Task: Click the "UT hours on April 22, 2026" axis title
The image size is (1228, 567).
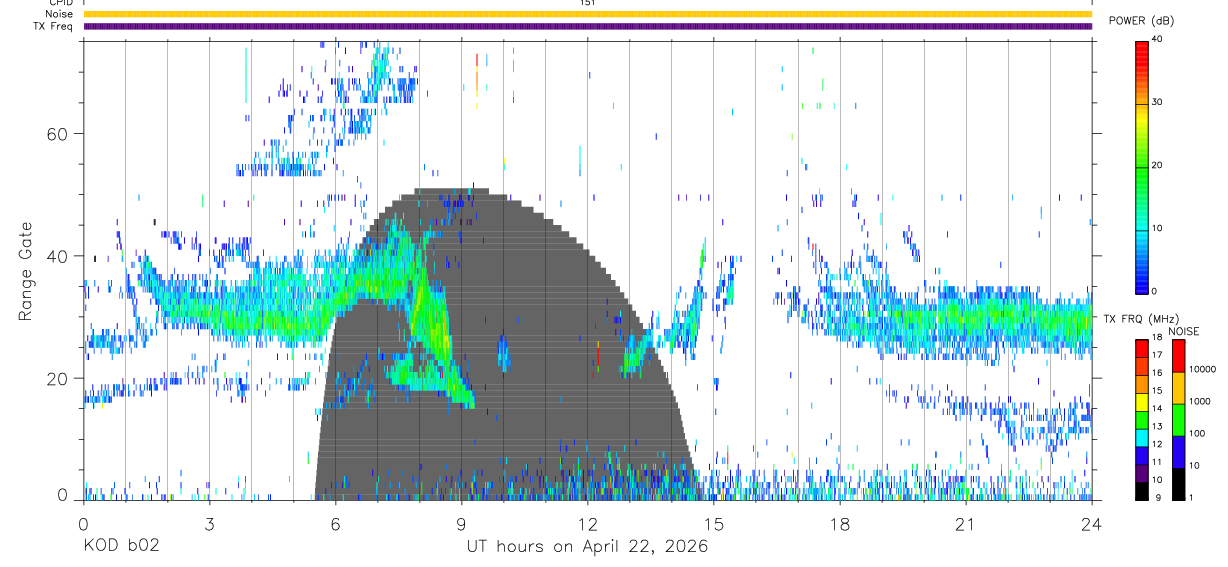Action: 587,546
